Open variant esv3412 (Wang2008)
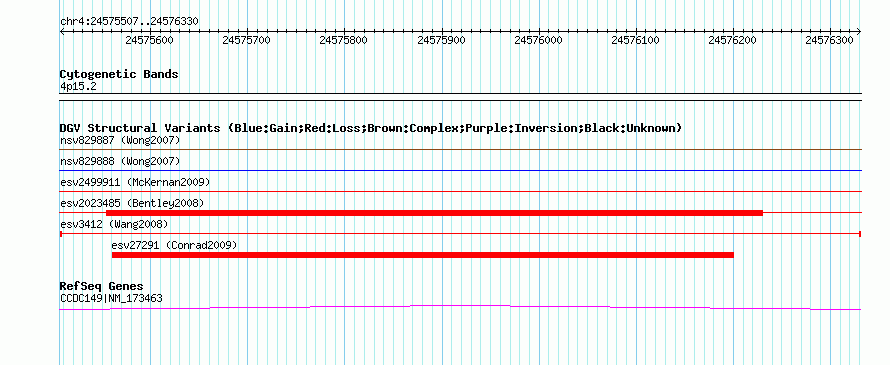 114,224
